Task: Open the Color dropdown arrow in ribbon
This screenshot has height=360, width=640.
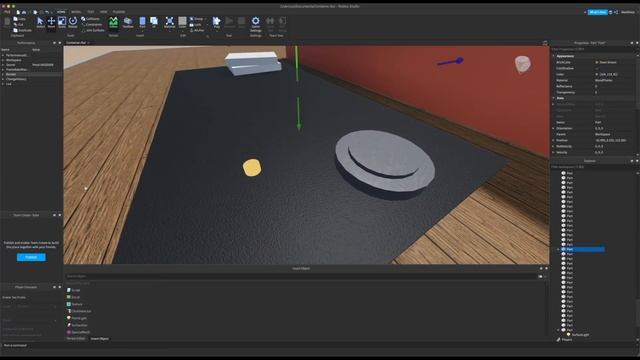Action: (x=182, y=30)
